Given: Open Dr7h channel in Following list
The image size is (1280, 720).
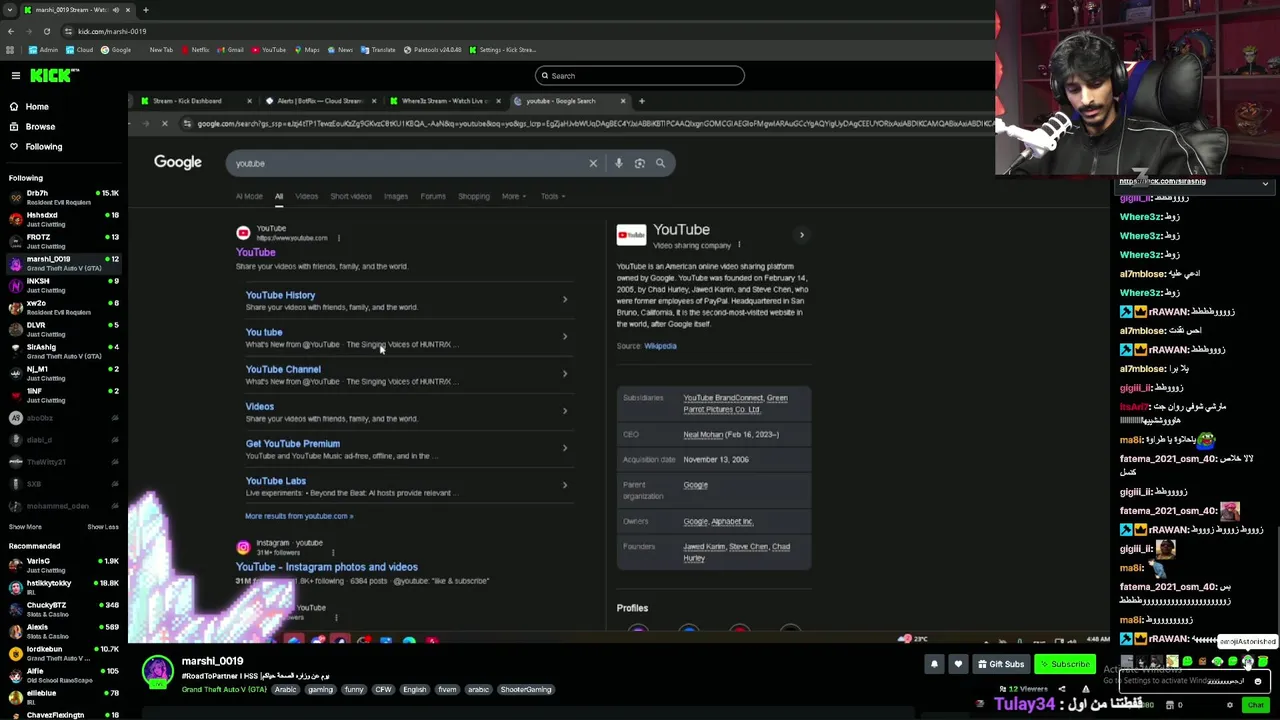Looking at the screenshot, I should (x=62, y=197).
